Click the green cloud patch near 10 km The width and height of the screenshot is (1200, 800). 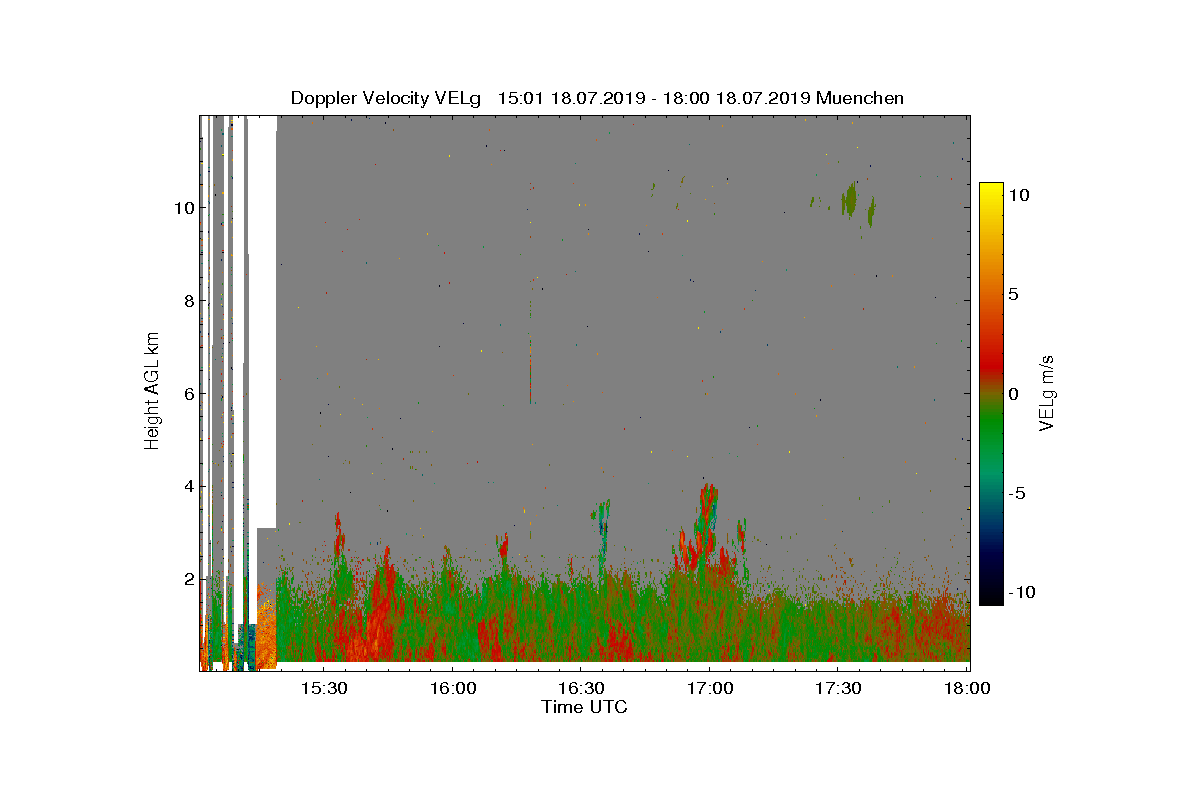pos(850,199)
